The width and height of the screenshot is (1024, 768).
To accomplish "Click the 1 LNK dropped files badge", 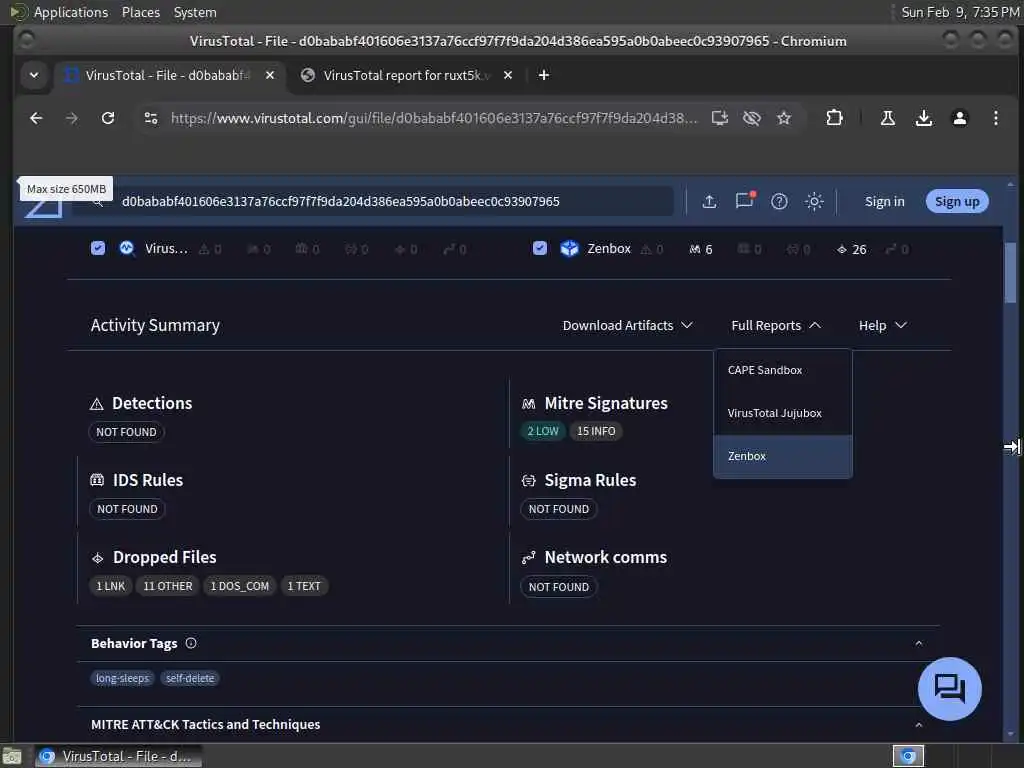I will tap(110, 586).
